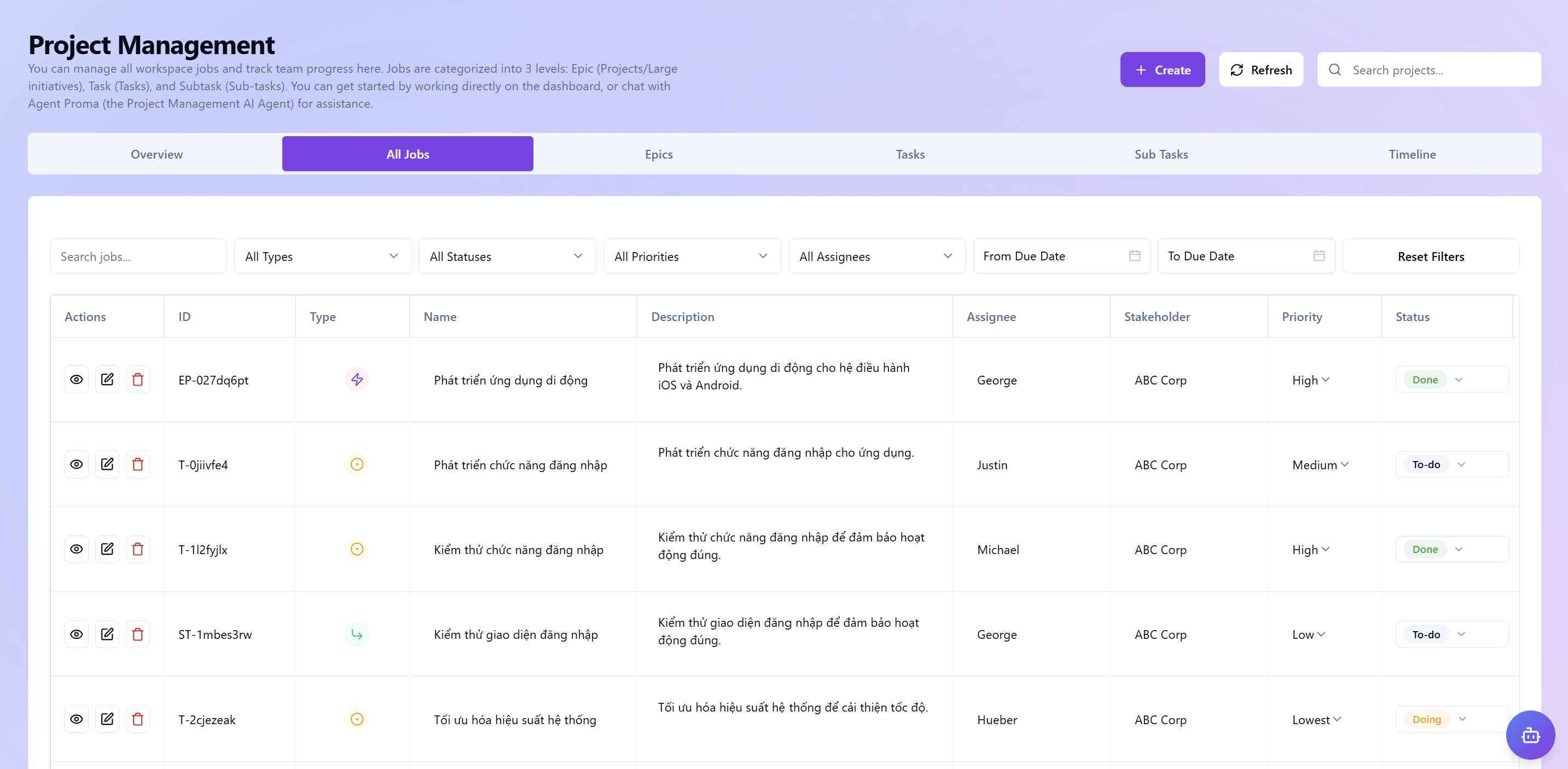Expand the All Assignees filter
Viewport: 1568px width, 769px height.
[x=875, y=256]
